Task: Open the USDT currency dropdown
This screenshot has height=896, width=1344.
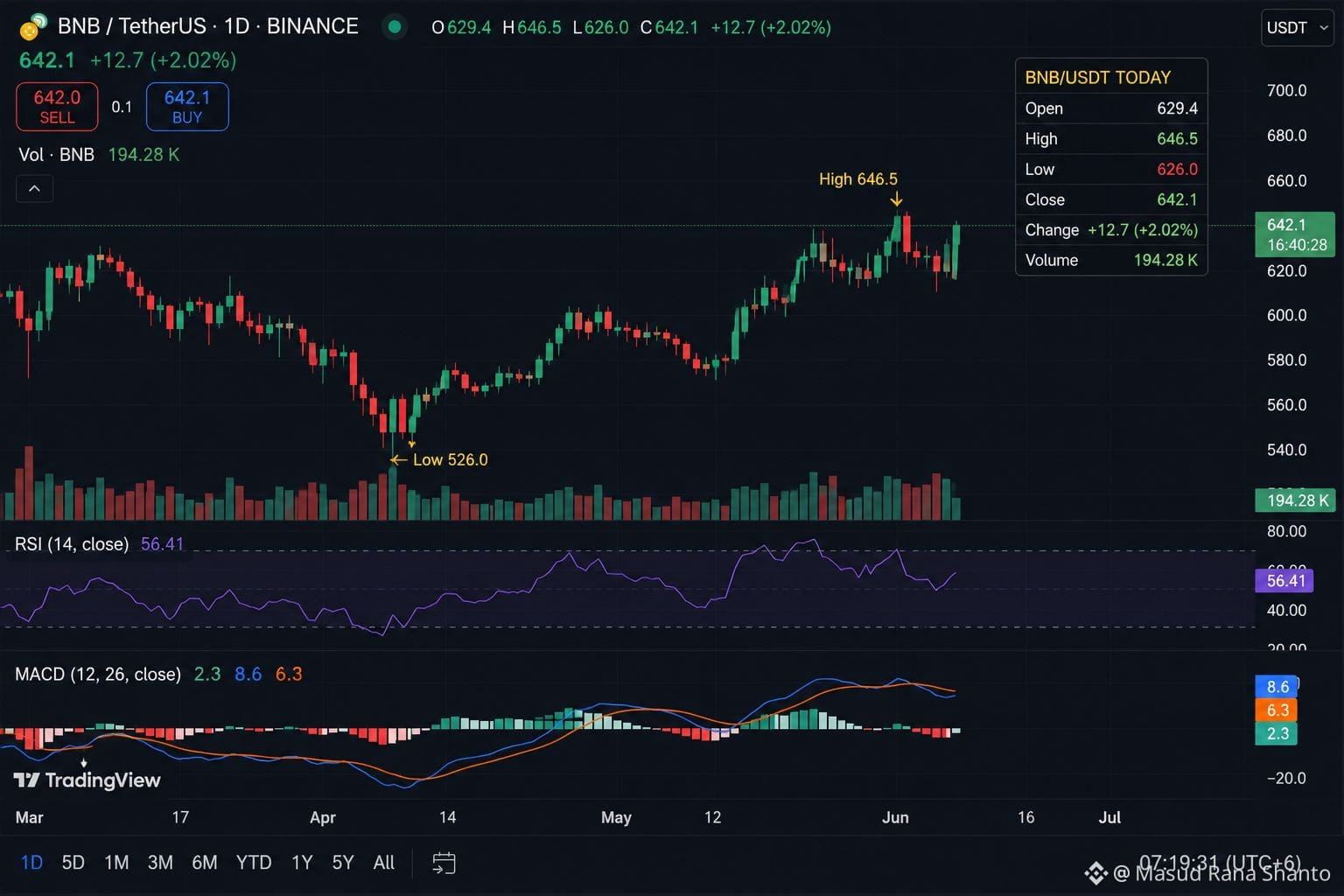Action: click(1298, 28)
